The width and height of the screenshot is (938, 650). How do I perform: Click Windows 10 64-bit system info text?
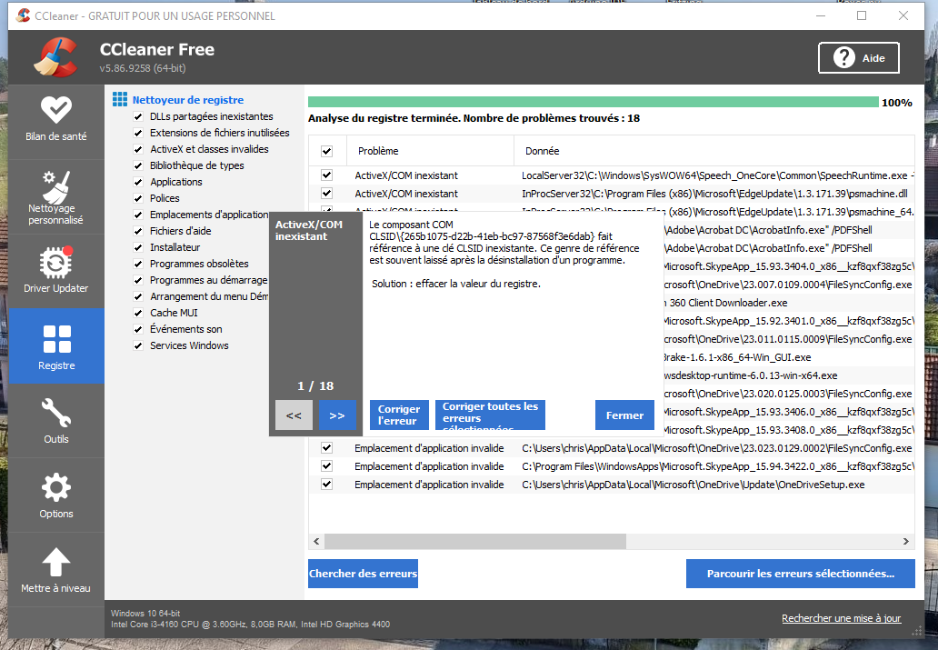pos(145,614)
